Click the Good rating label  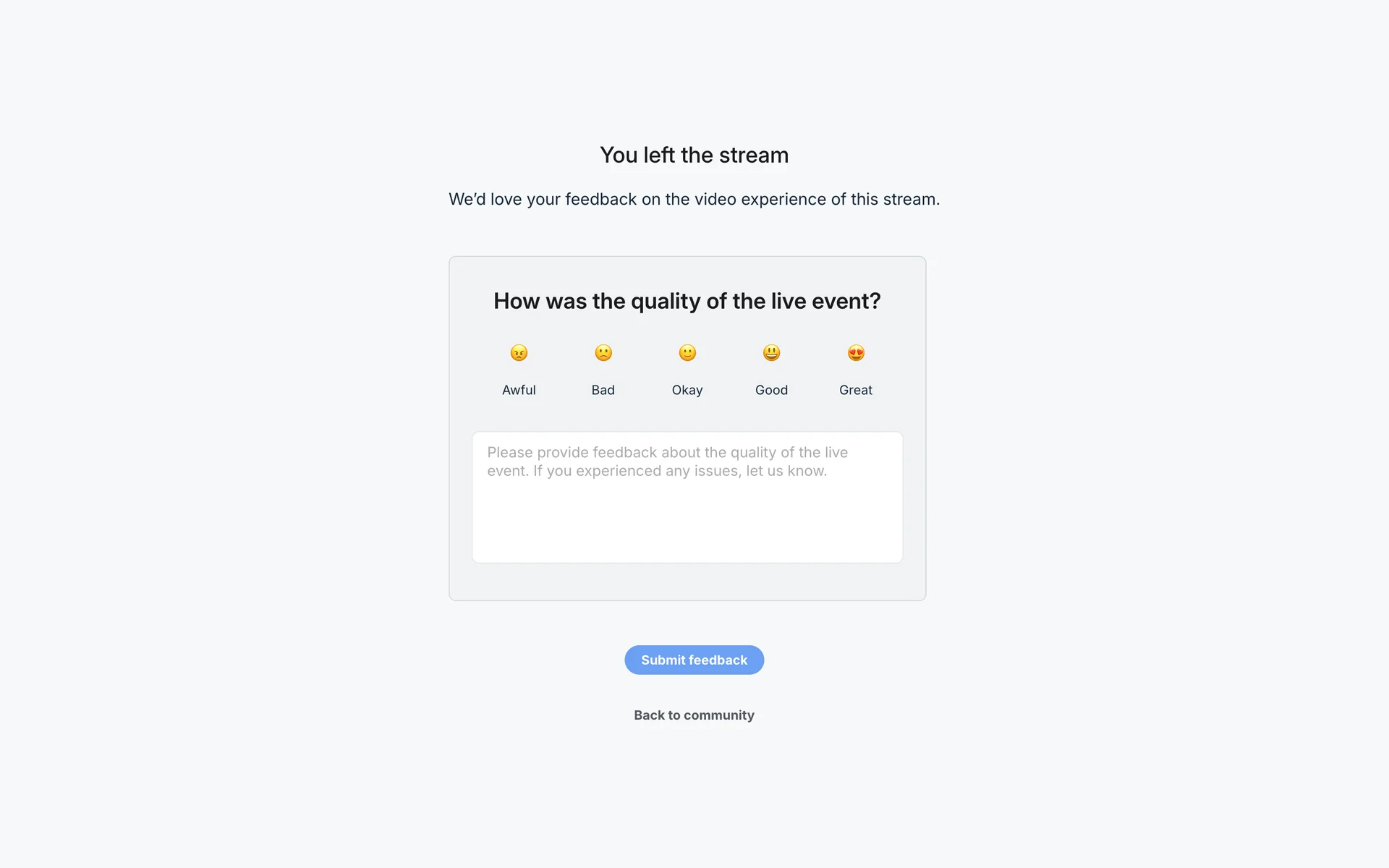tap(771, 390)
